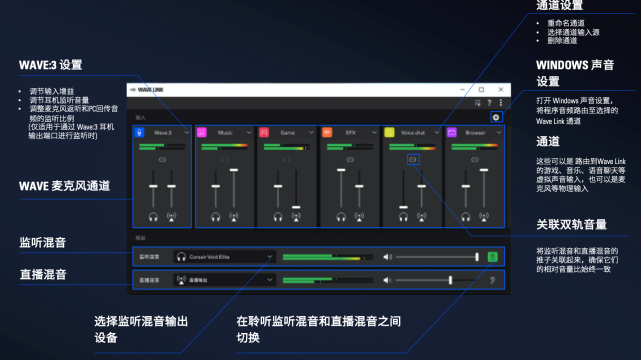Mute SFX channel headphones monitor output

(341, 217)
